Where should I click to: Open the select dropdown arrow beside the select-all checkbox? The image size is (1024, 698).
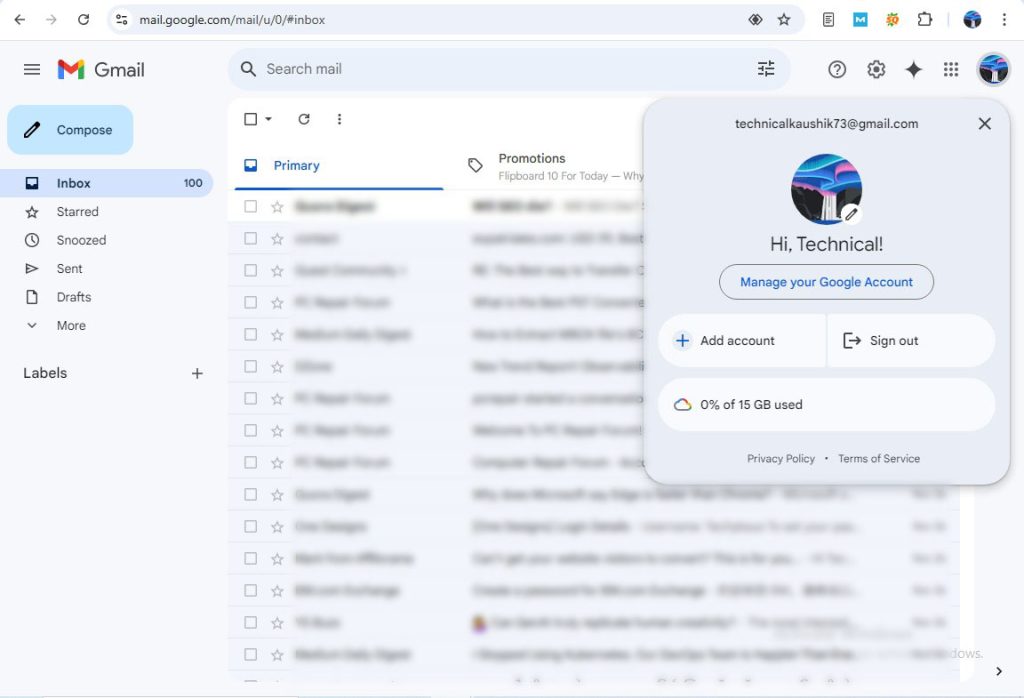tap(268, 119)
